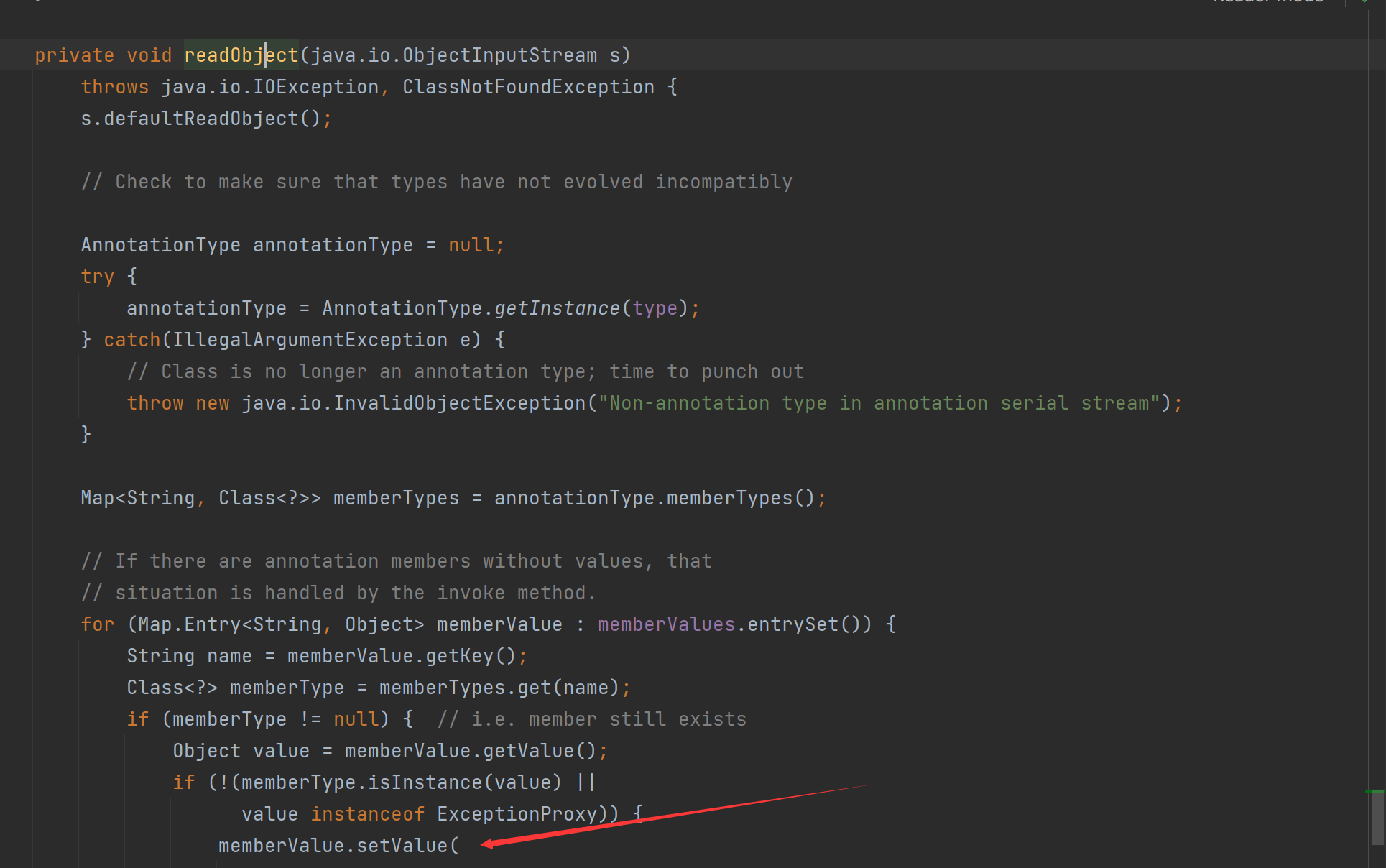Click the catch keyword
Viewport: 1386px width, 868px height.
tap(132, 340)
